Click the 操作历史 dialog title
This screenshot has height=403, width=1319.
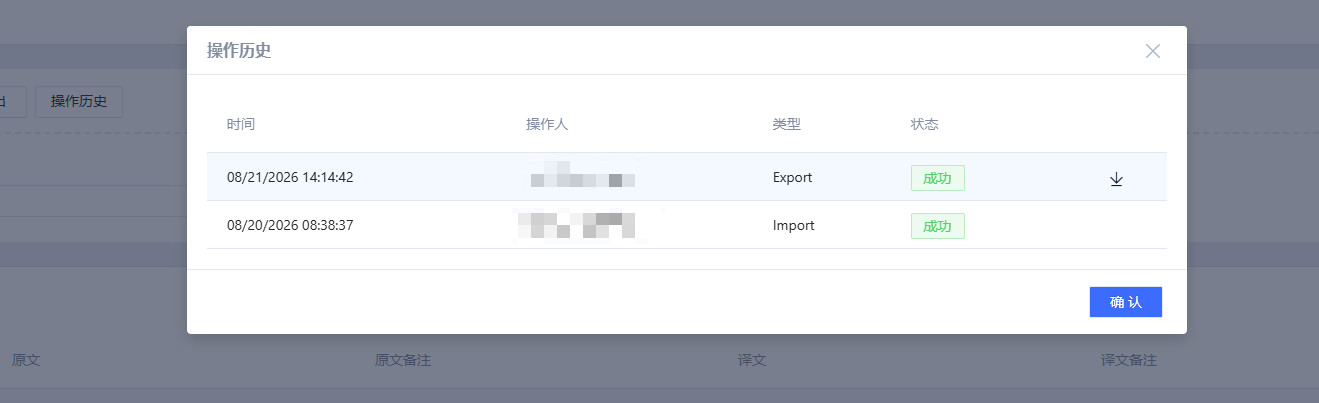coord(239,51)
